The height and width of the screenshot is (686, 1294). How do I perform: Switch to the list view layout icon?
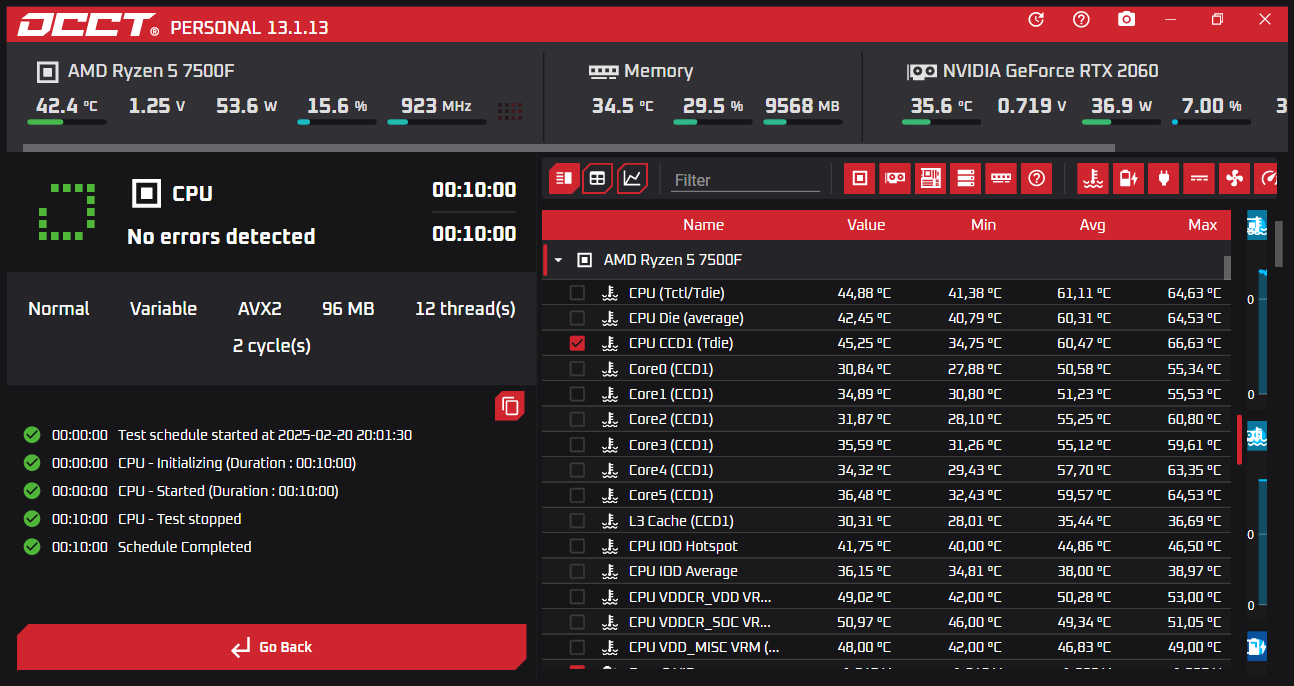click(563, 179)
